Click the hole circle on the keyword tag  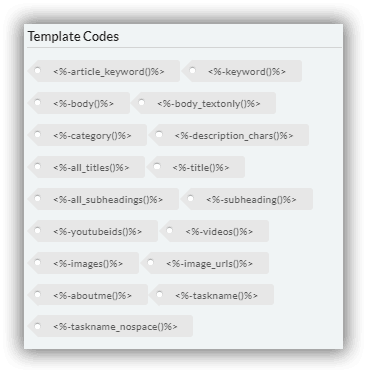pyautogui.click(x=192, y=70)
